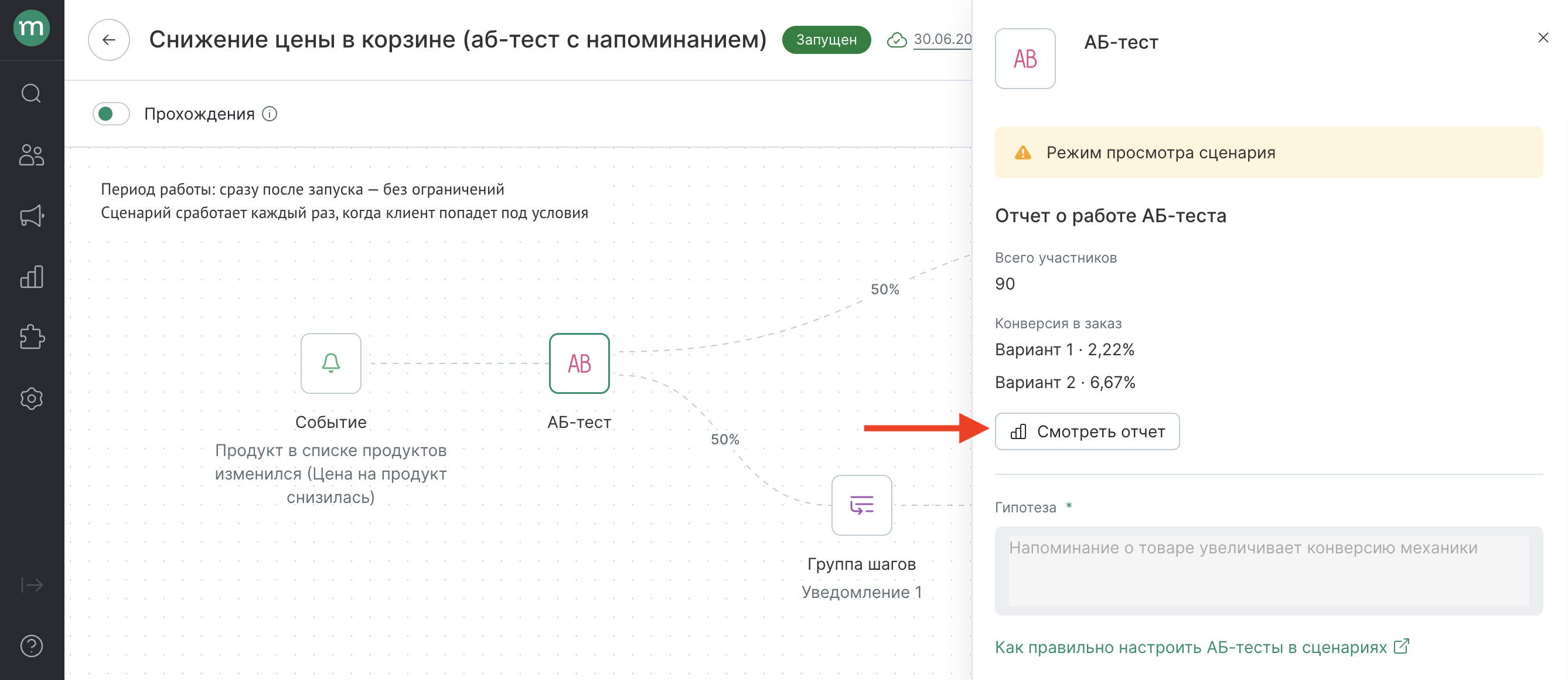Click the Запущен status badge

(826, 40)
